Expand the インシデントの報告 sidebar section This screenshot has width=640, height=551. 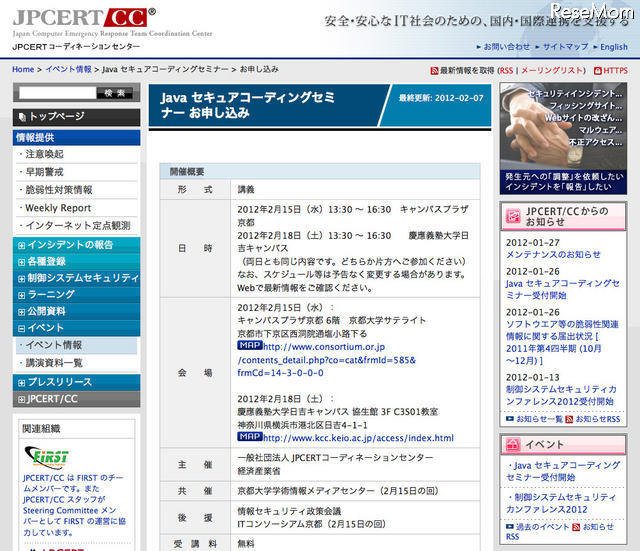click(x=22, y=245)
